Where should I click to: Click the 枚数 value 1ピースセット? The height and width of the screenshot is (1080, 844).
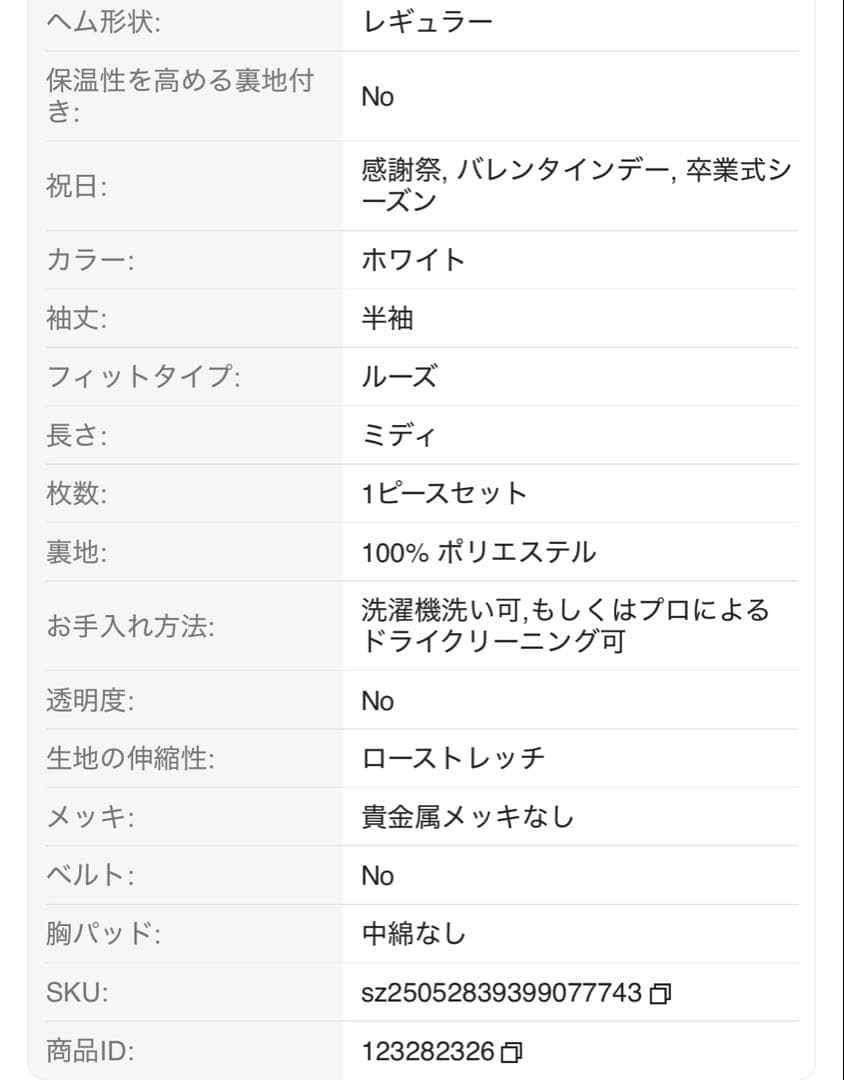pyautogui.click(x=444, y=494)
